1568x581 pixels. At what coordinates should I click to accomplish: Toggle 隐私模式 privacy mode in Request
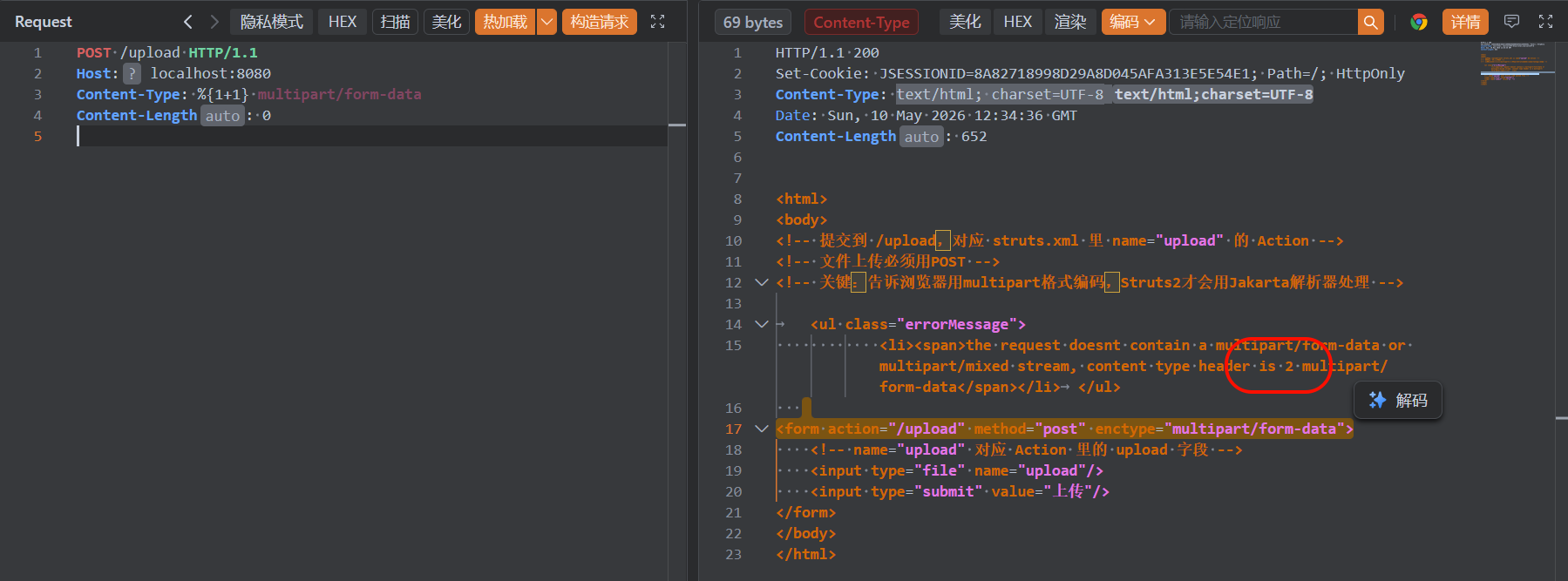[272, 22]
